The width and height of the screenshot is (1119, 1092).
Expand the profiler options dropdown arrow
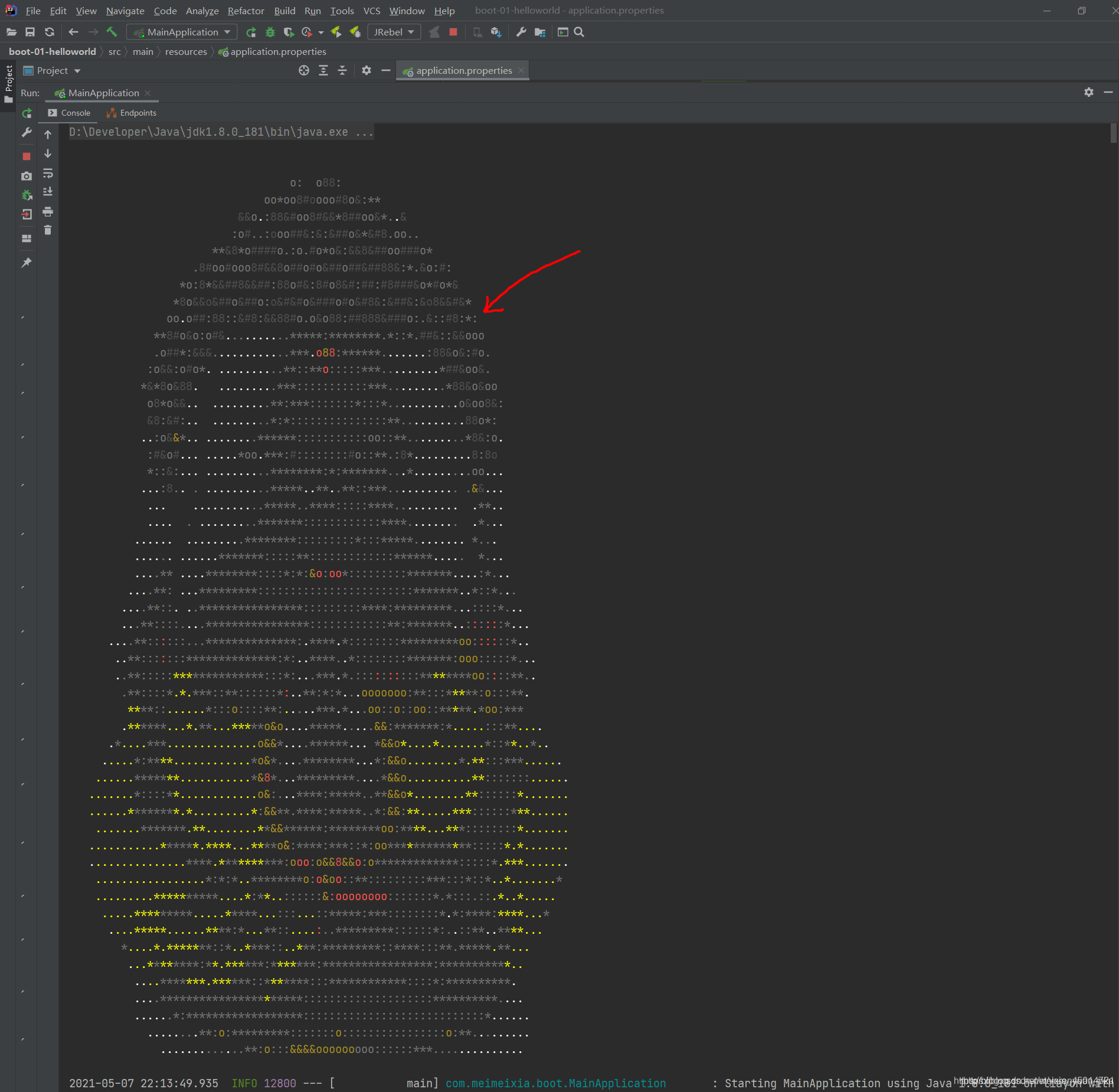pos(321,32)
